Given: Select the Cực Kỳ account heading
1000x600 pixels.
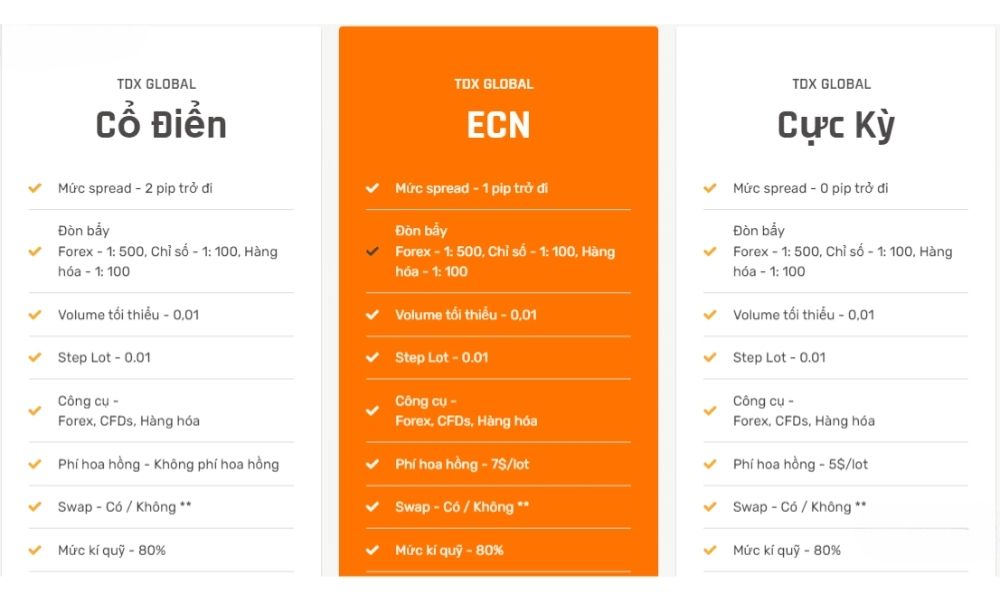Looking at the screenshot, I should (836, 125).
